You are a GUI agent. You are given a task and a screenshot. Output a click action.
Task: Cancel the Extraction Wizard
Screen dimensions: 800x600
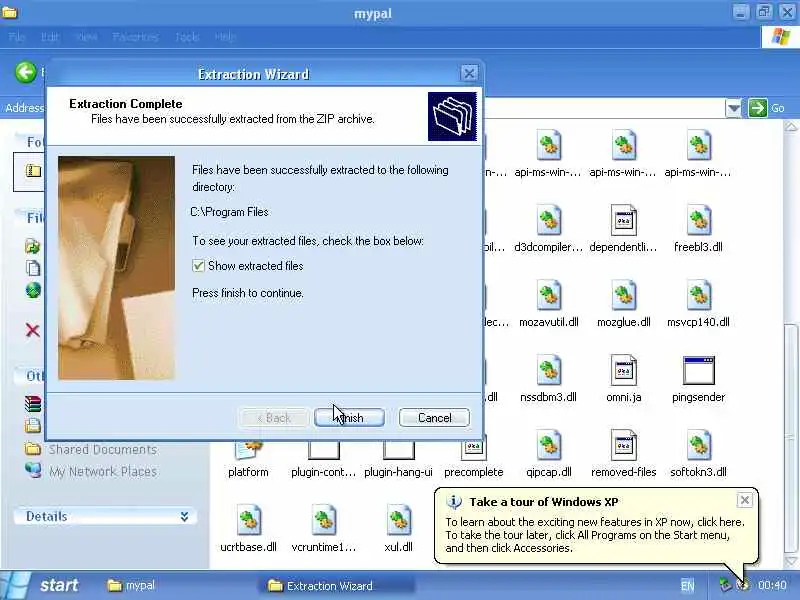[x=434, y=418]
